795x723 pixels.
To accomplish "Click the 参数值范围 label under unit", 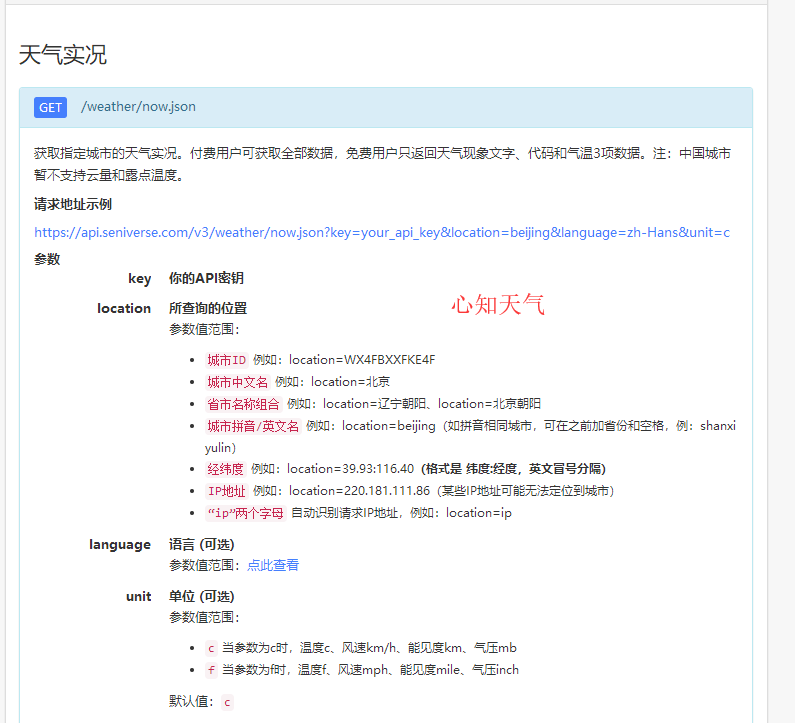I will [x=204, y=617].
